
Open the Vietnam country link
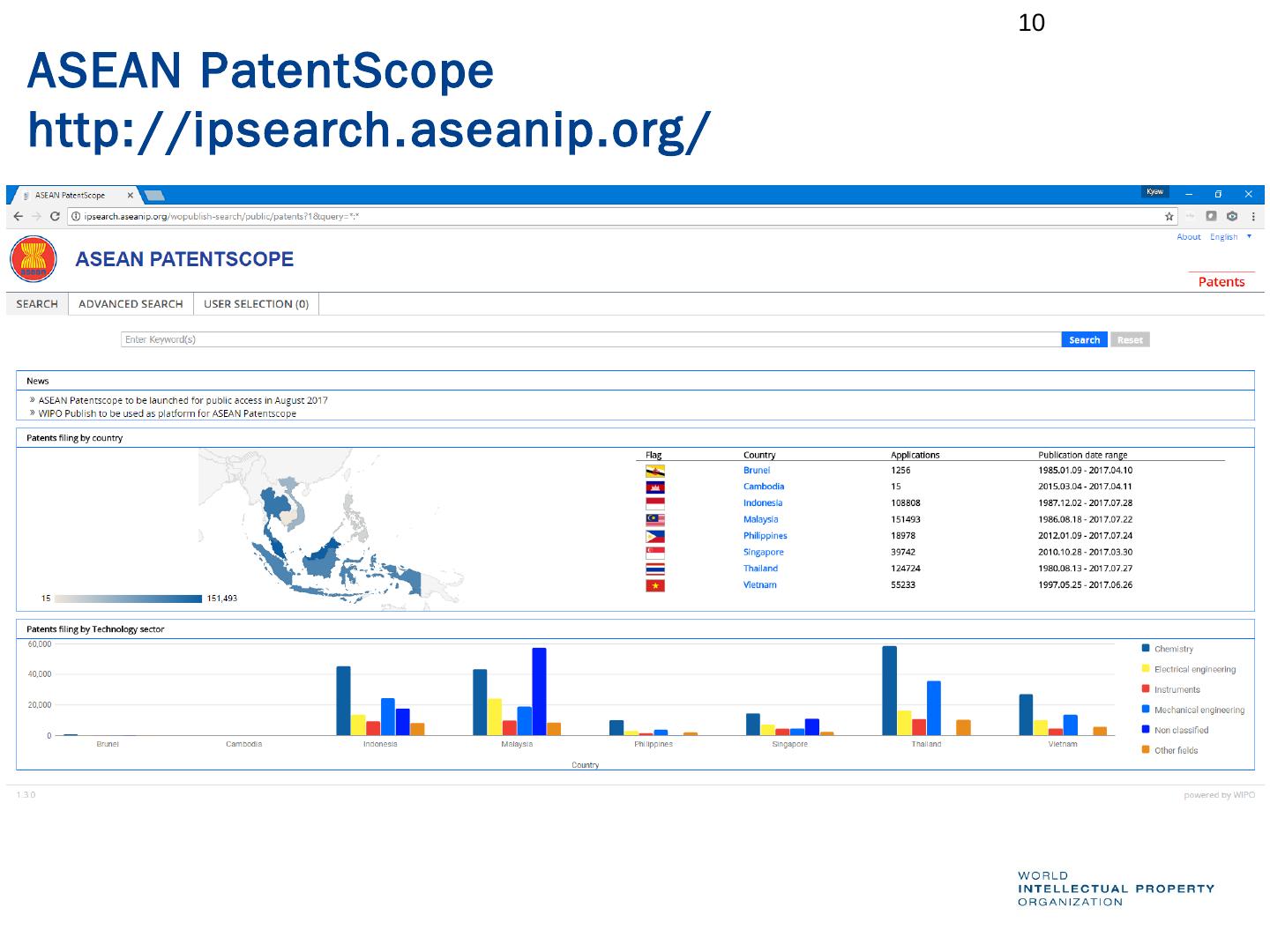[760, 584]
